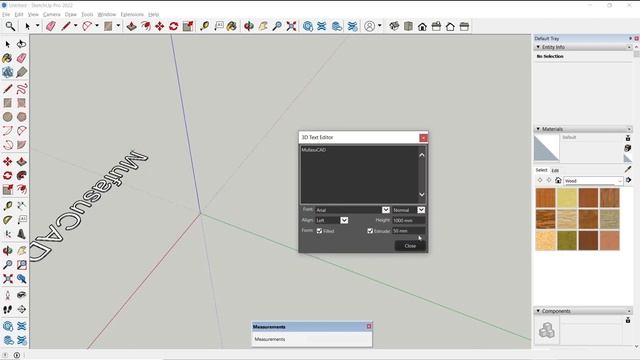Open the Camera menu
Image resolution: width=640 pixels, height=360 pixels.
51,14
